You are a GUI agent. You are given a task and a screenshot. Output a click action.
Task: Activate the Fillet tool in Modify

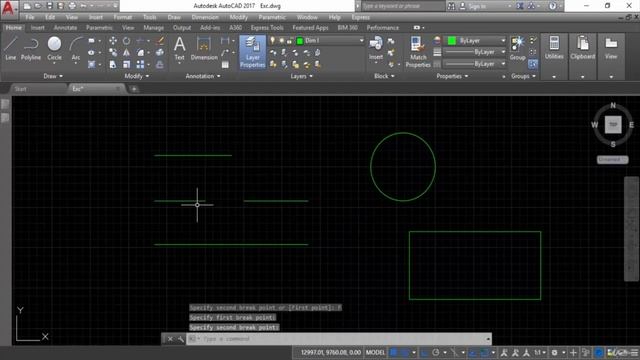coord(140,52)
